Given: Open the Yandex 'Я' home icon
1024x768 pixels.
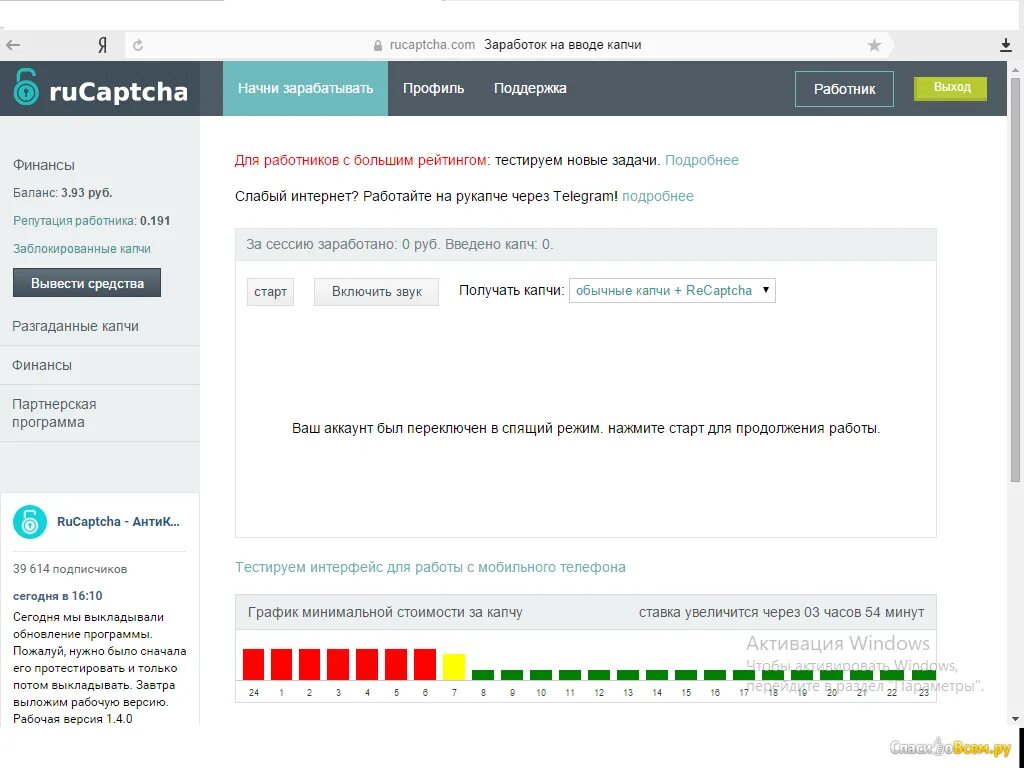Looking at the screenshot, I should (103, 45).
